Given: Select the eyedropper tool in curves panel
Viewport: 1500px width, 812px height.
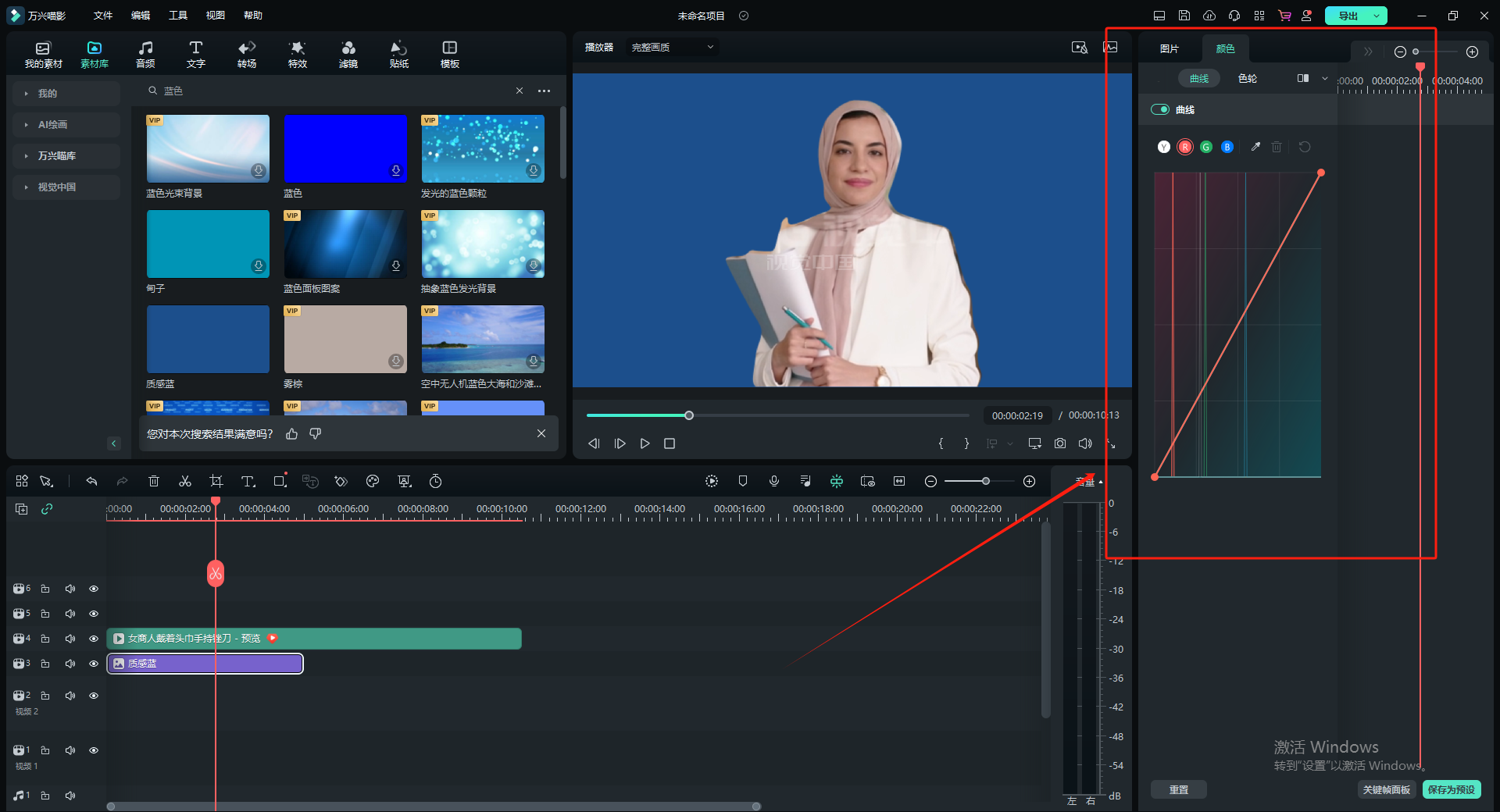Looking at the screenshot, I should click(x=1255, y=147).
